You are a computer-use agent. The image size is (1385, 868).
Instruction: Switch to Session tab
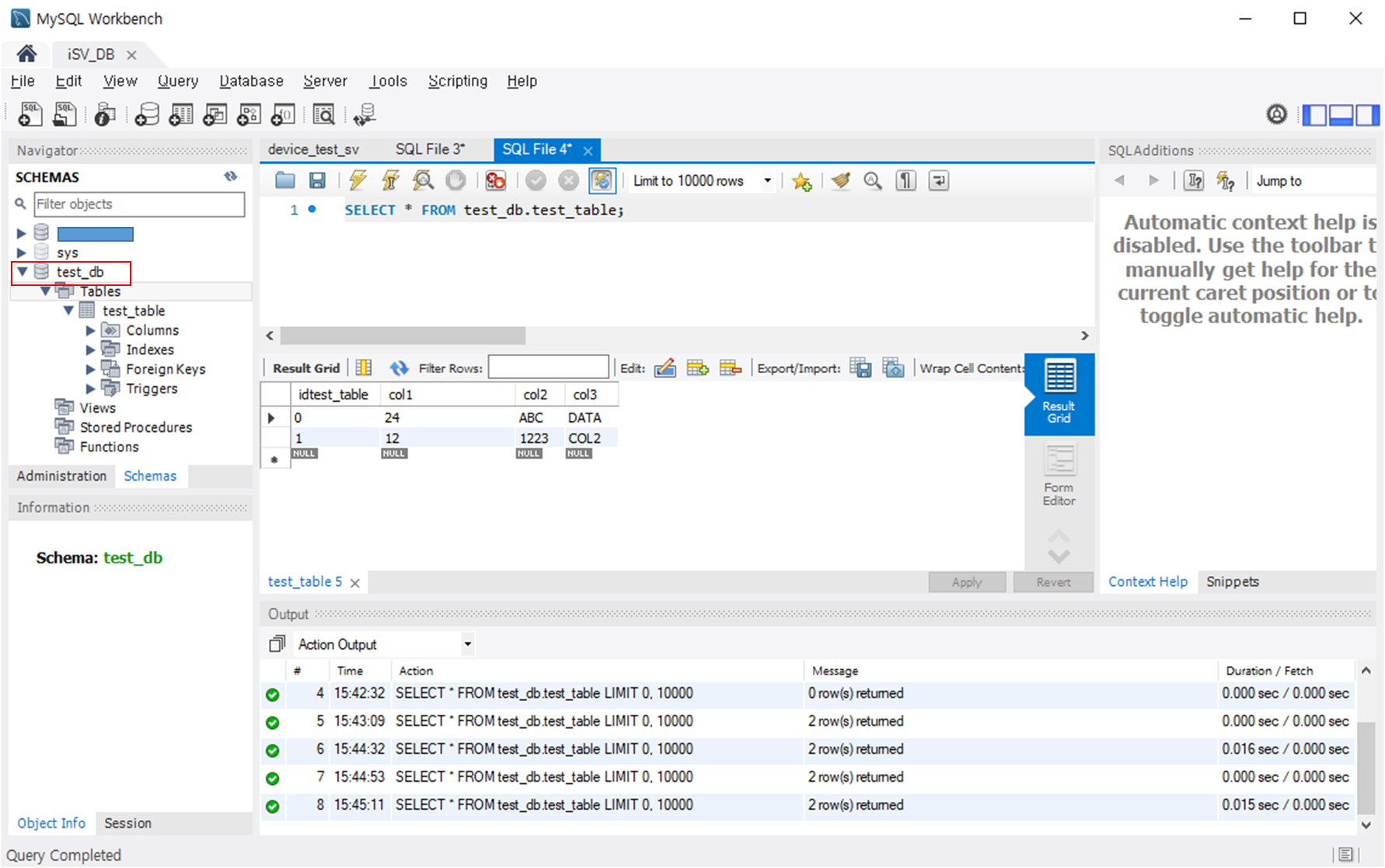click(127, 823)
